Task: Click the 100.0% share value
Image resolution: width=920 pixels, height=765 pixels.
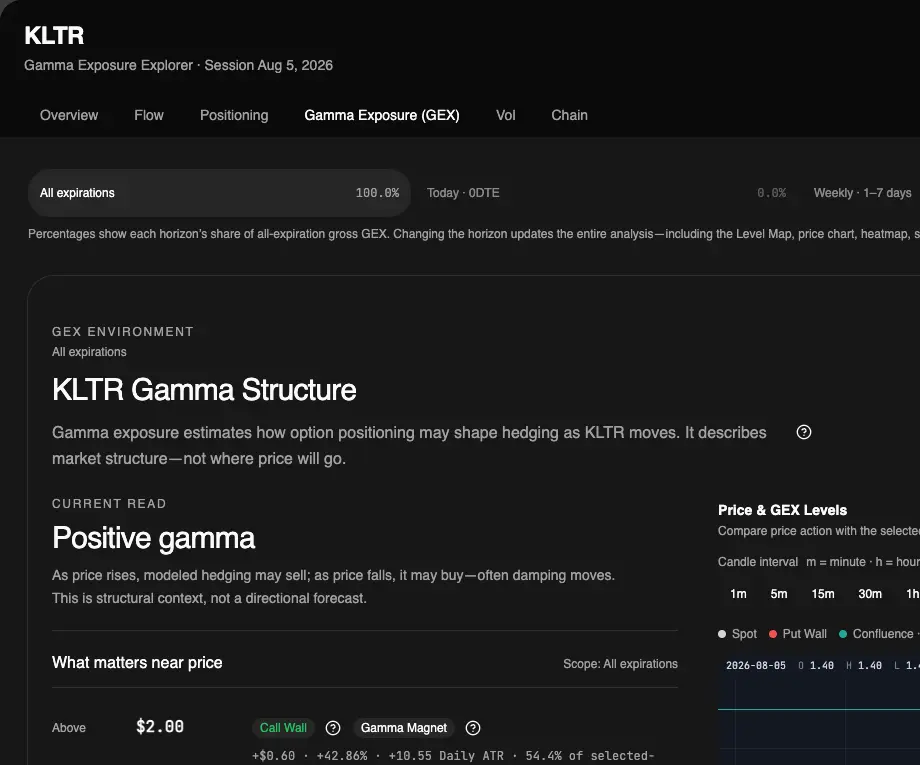Action: (377, 193)
